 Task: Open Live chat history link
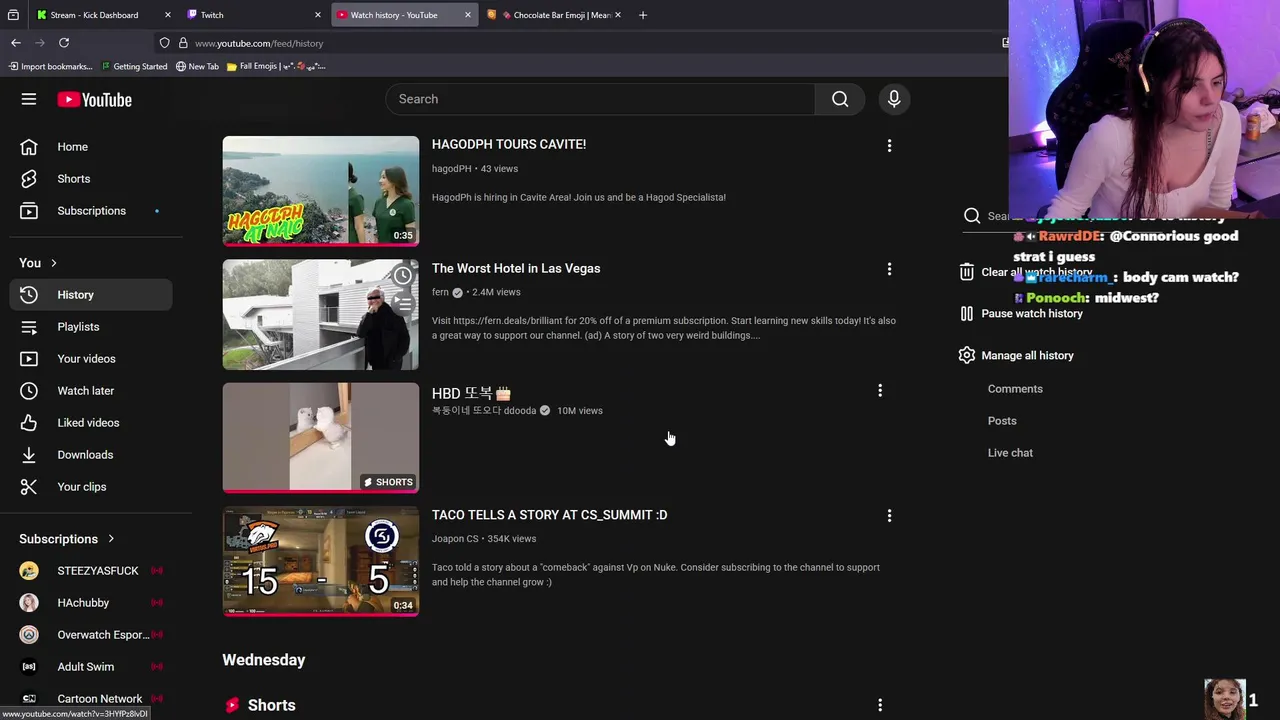pyautogui.click(x=1010, y=453)
